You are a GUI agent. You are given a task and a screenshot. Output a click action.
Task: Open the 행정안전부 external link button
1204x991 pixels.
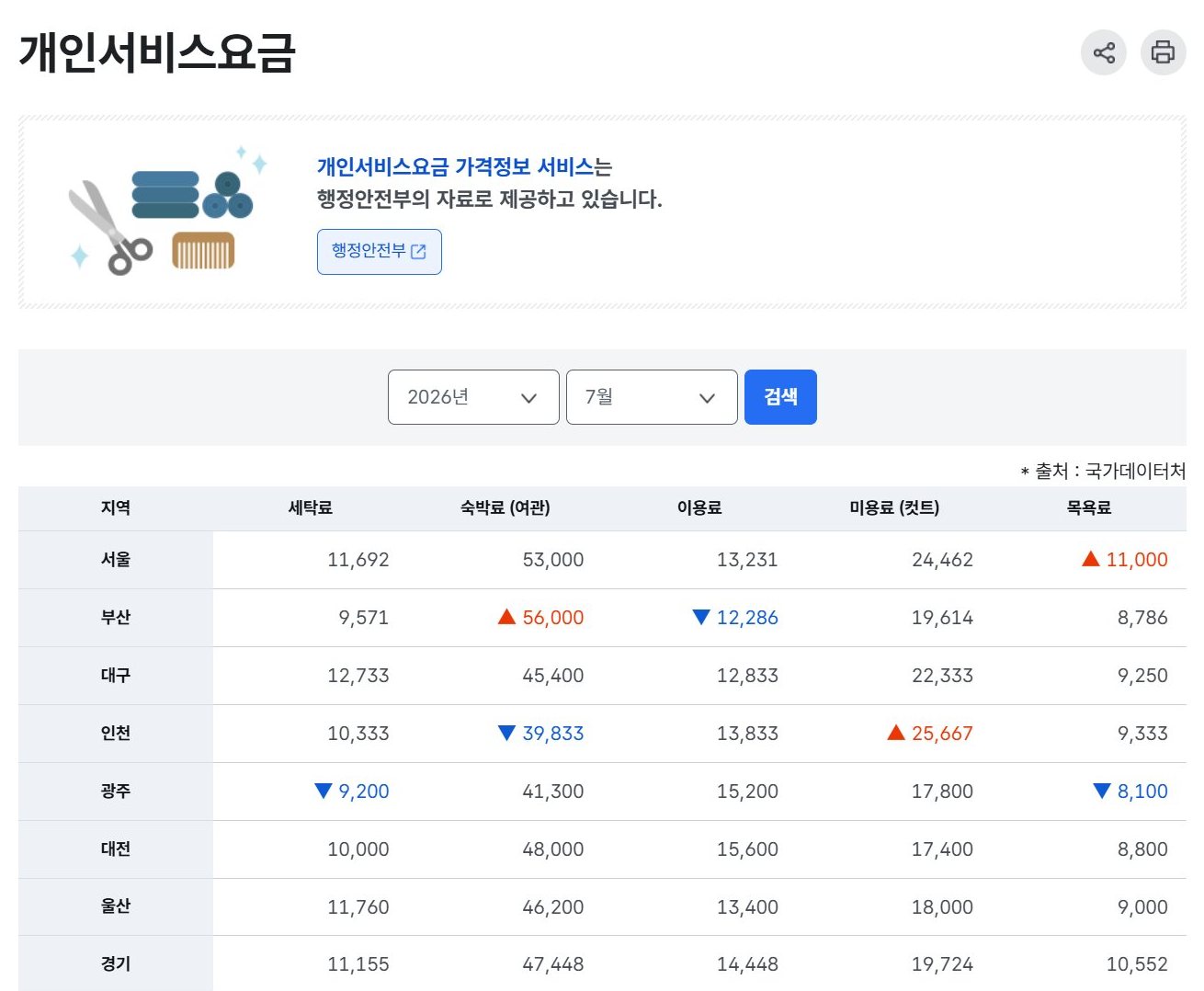coord(379,252)
